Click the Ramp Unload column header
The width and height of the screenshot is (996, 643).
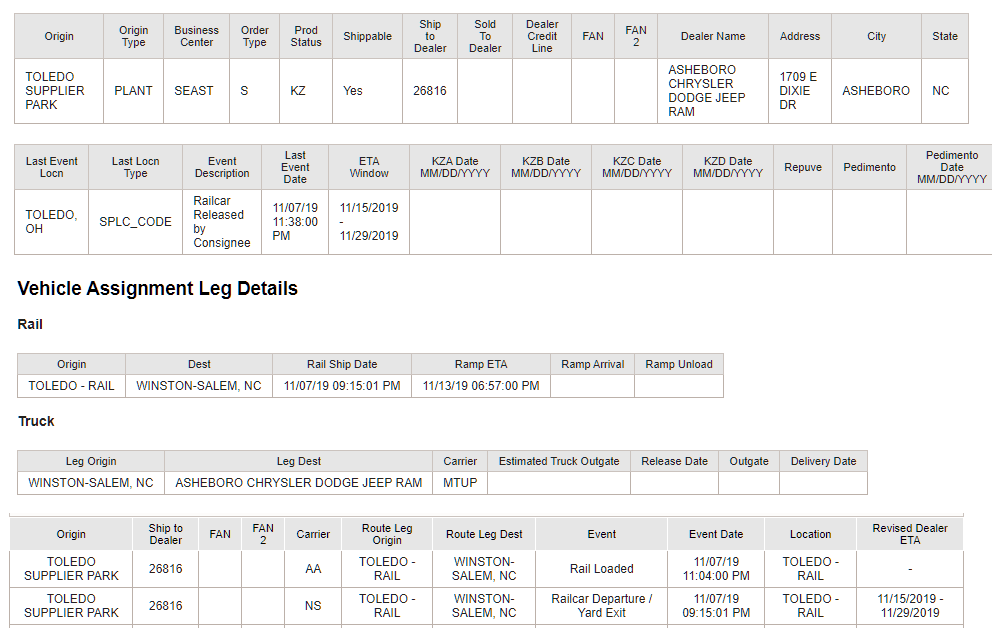click(x=678, y=364)
